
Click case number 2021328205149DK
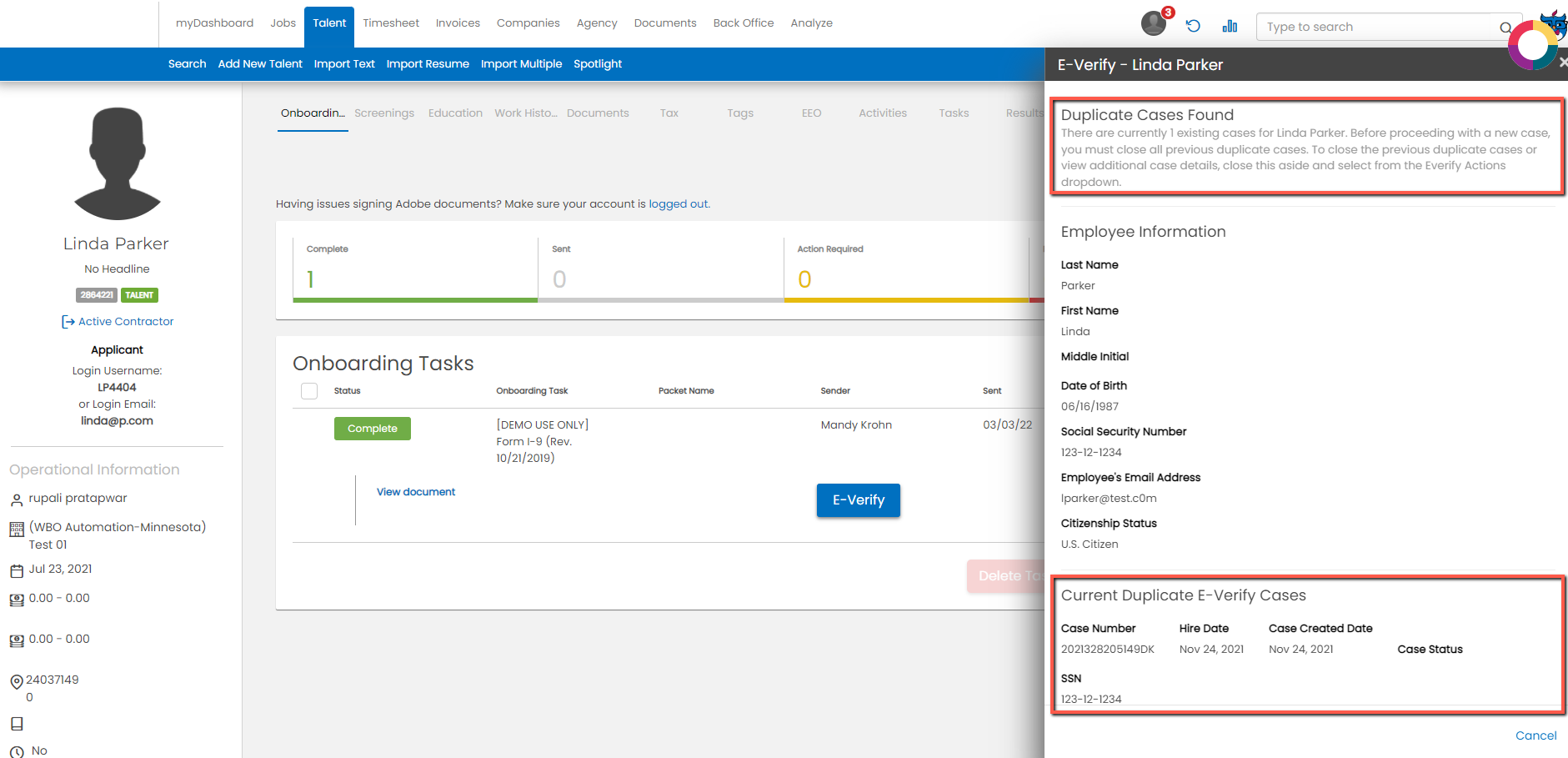tap(1107, 650)
